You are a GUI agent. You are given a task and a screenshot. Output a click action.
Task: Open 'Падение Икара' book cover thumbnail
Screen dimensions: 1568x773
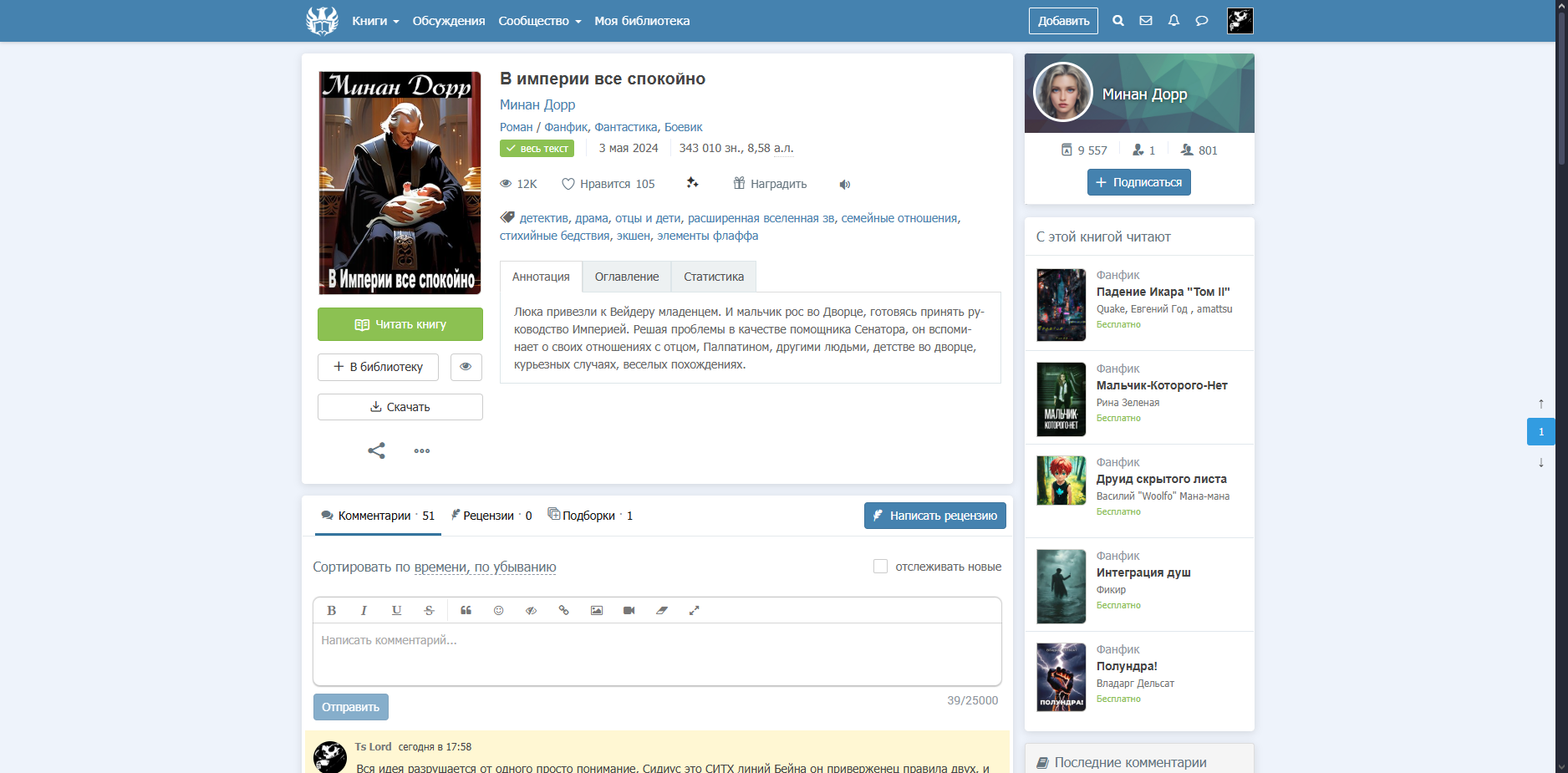click(1061, 305)
